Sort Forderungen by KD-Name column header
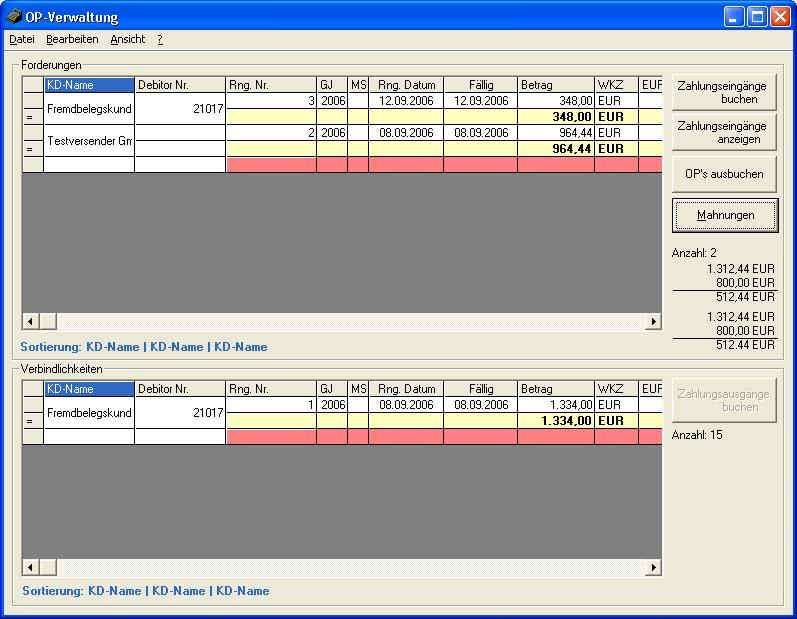Image resolution: width=797 pixels, height=619 pixels. pyautogui.click(x=88, y=85)
